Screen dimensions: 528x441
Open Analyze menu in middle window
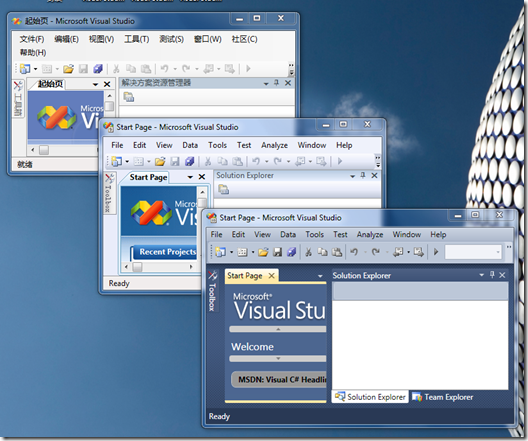click(274, 145)
